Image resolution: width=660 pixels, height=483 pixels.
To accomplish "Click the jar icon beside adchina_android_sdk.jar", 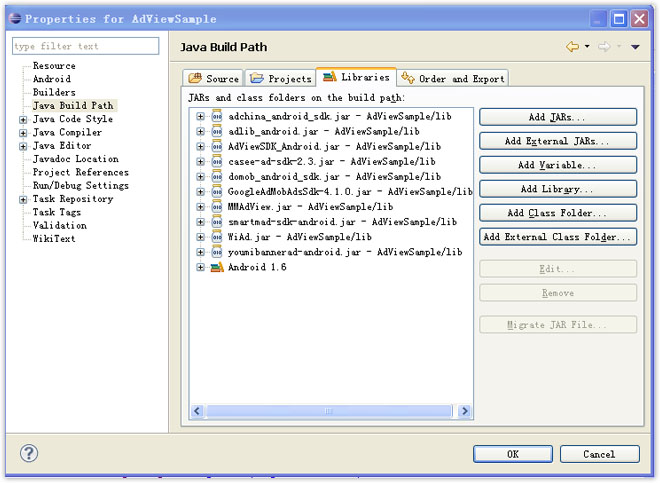I will tap(216, 116).
